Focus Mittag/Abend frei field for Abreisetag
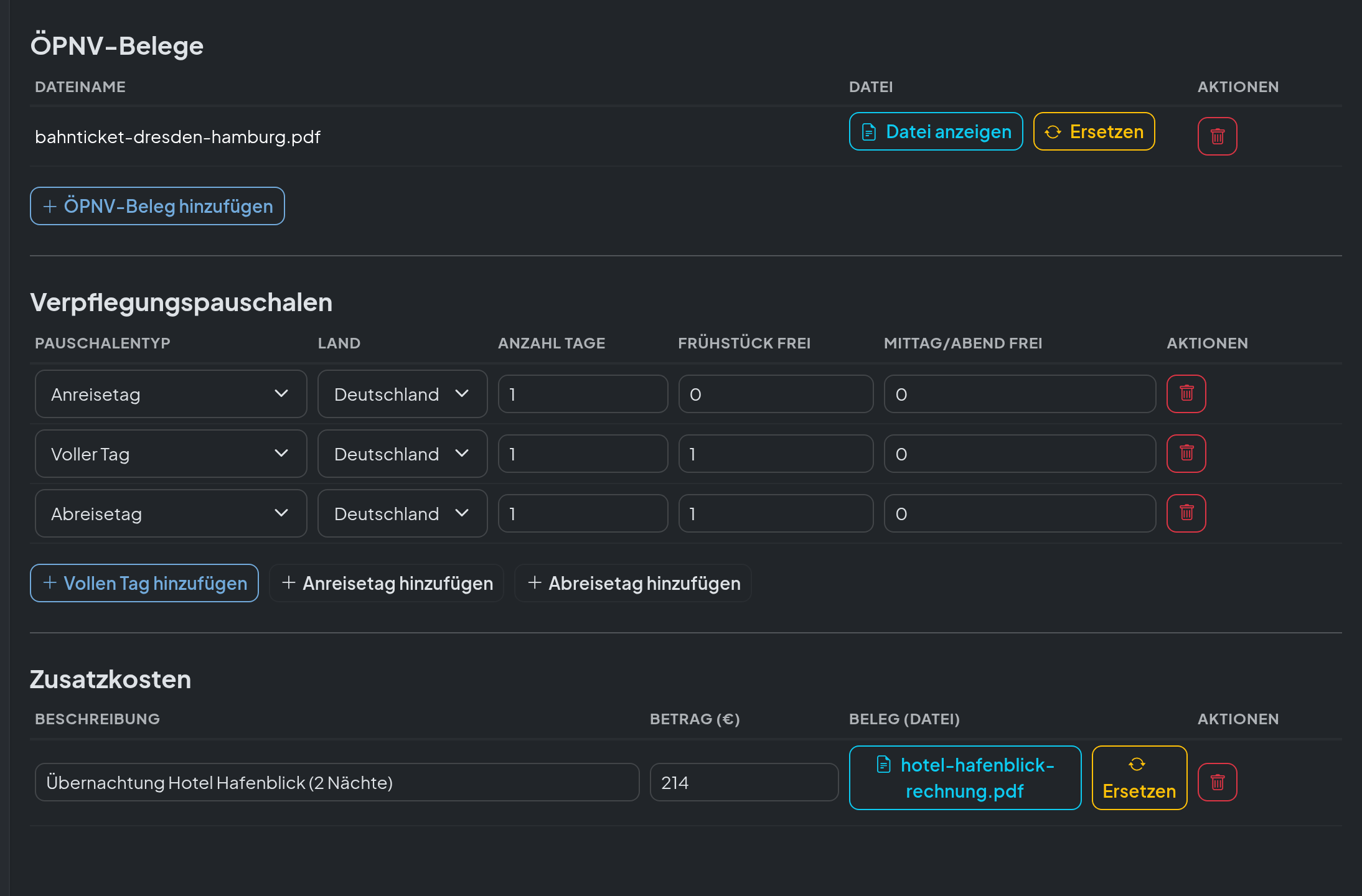Screen dimensions: 1362x896 point(1020,513)
